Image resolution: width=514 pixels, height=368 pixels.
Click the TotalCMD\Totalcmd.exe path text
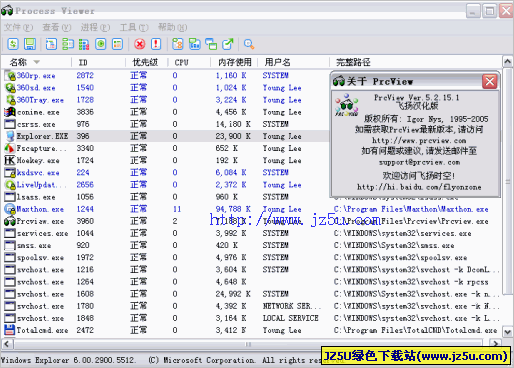(415, 330)
